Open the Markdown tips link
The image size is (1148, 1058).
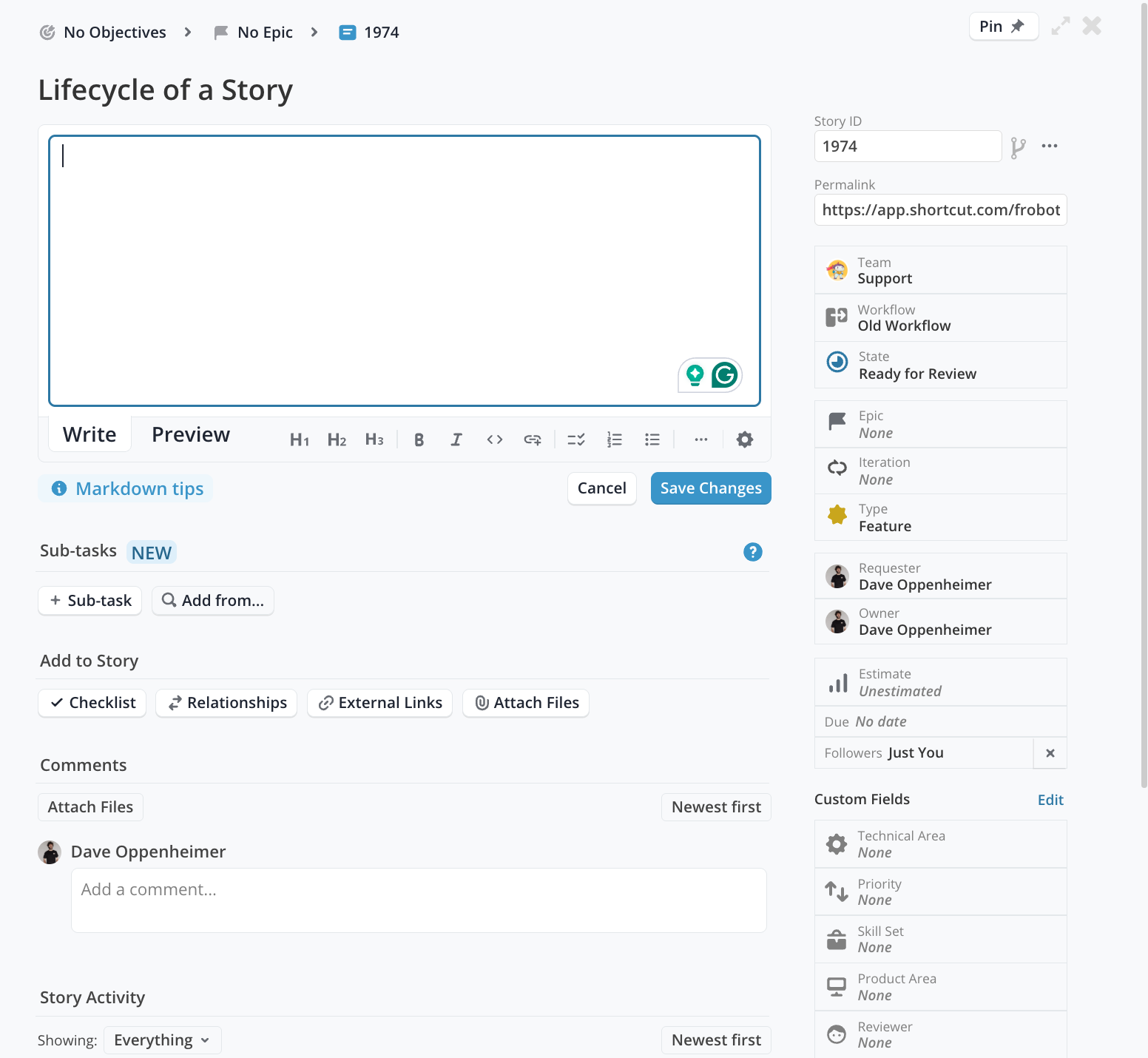139,489
